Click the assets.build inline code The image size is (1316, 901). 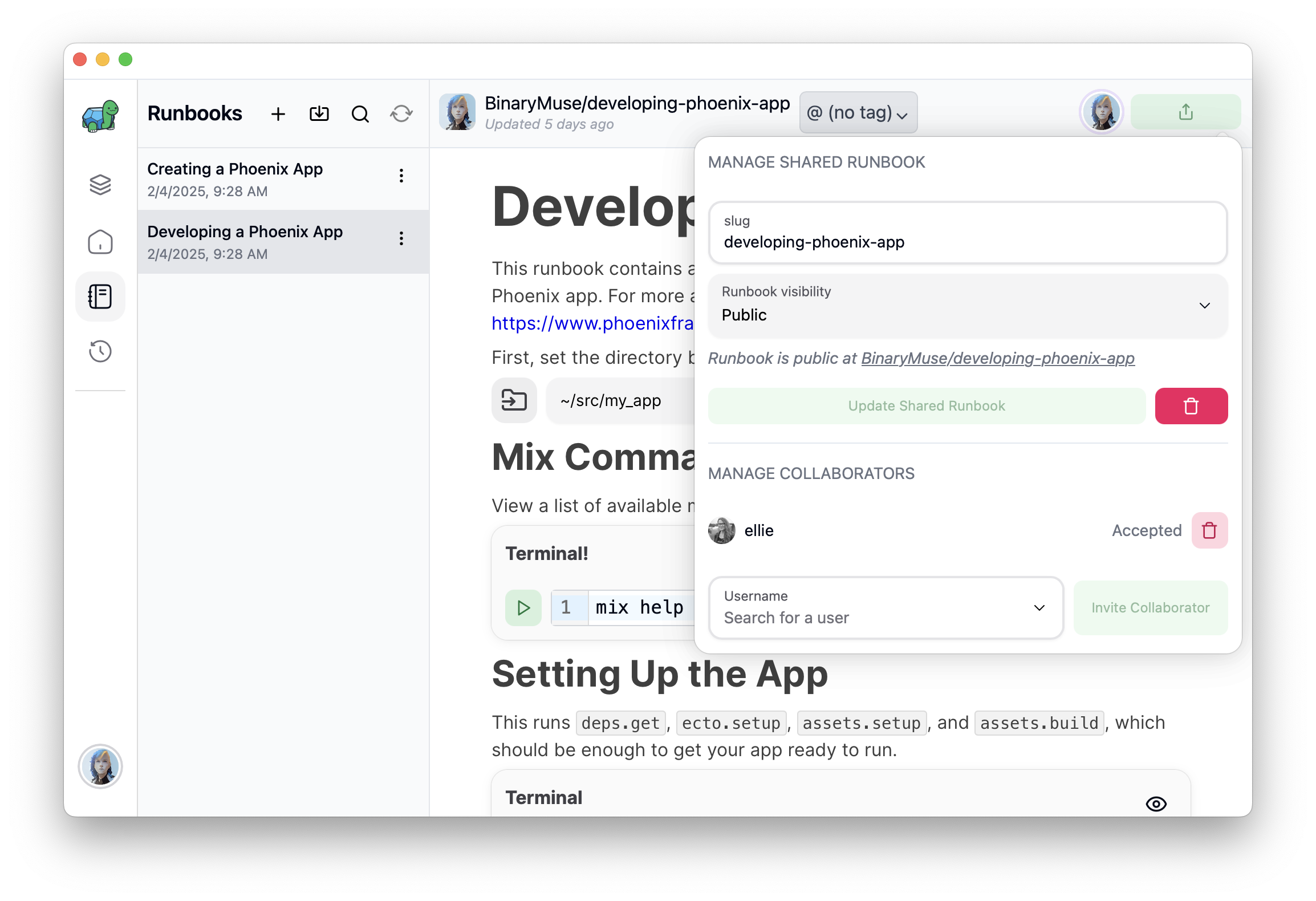[x=1039, y=723]
